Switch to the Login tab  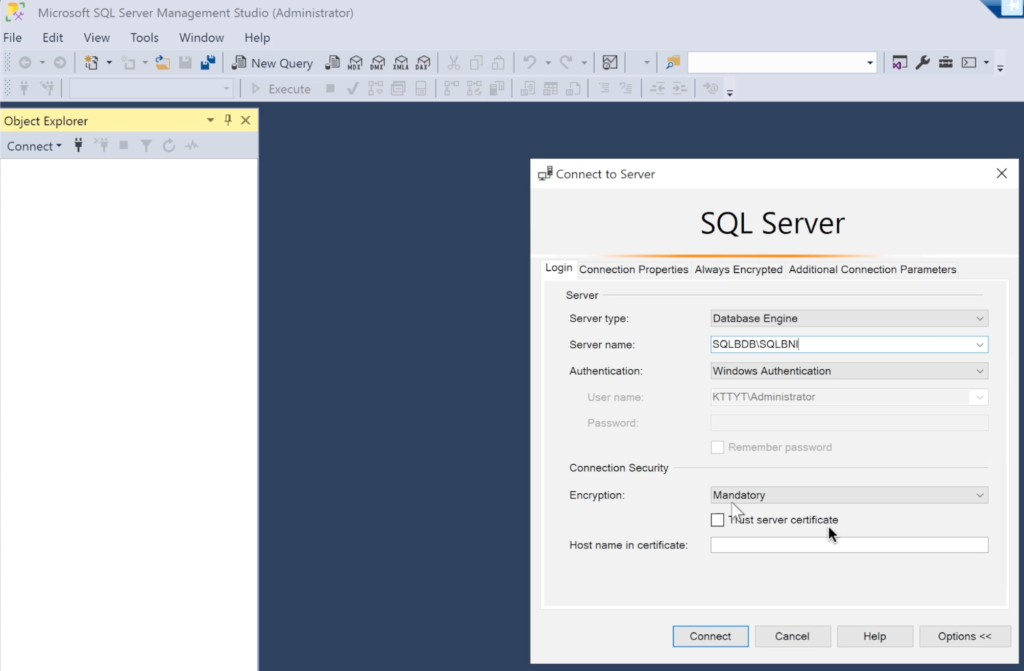pos(558,268)
